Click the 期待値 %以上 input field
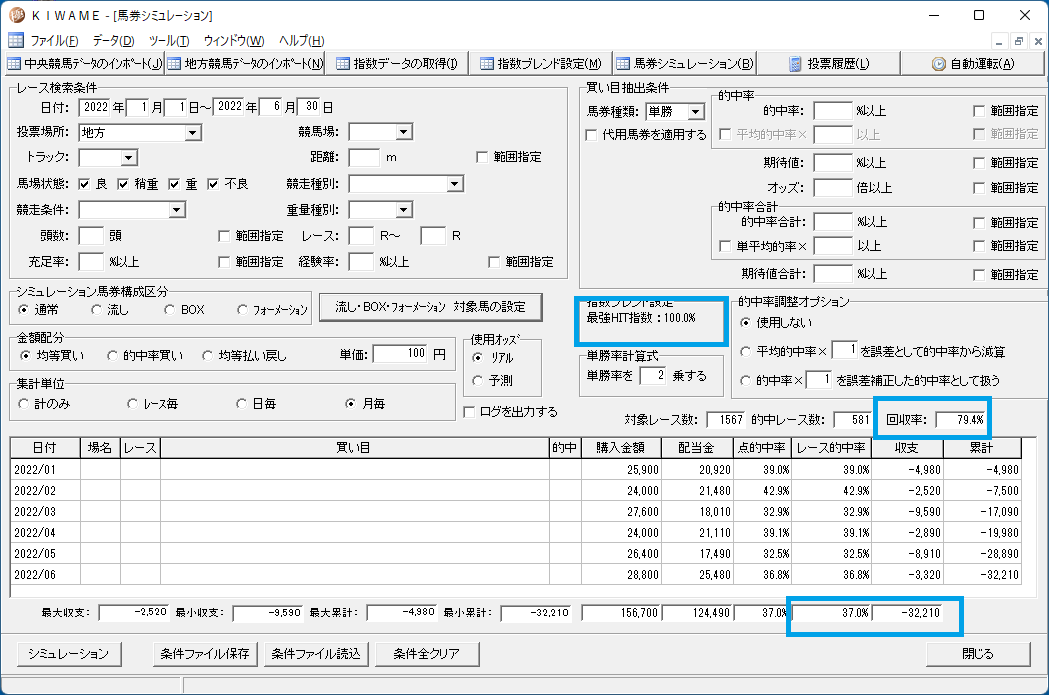This screenshot has height=695, width=1049. [832, 163]
